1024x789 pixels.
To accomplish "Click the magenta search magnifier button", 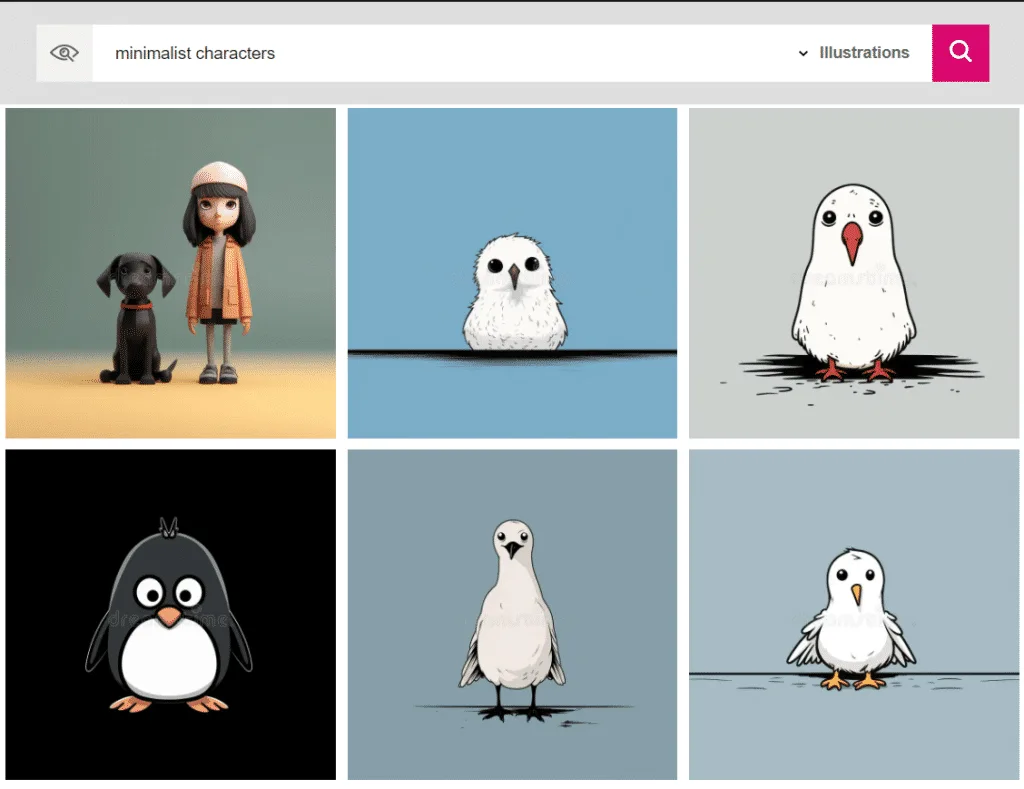I will click(x=960, y=53).
